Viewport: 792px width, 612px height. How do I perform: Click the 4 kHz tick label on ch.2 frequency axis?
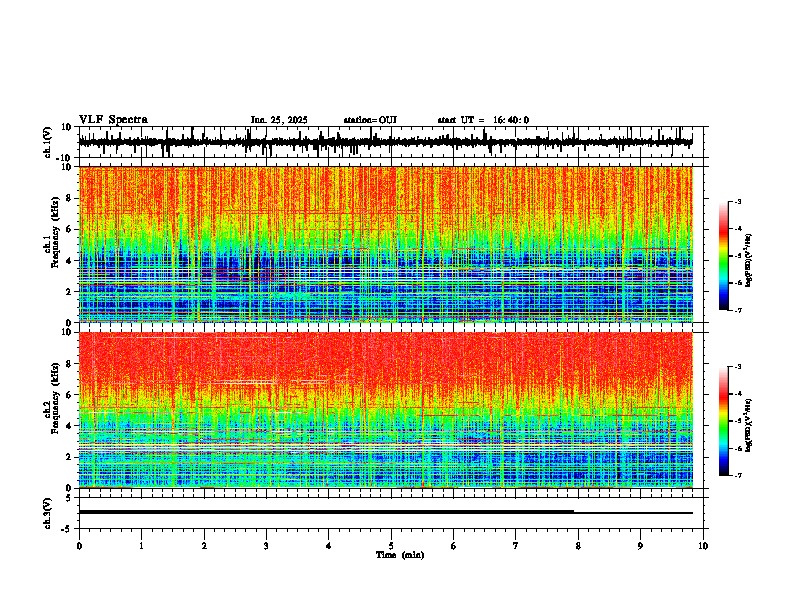pos(69,426)
